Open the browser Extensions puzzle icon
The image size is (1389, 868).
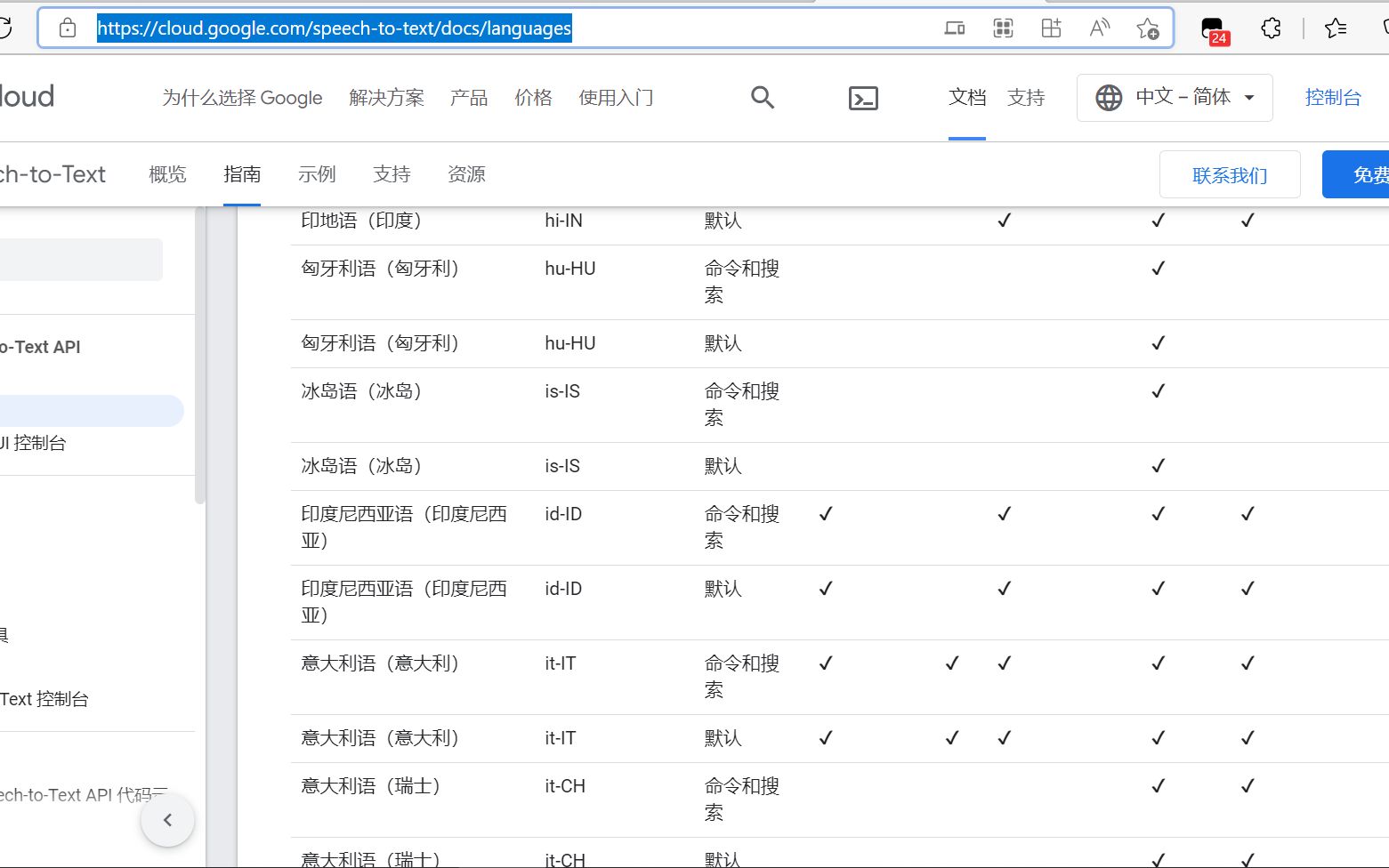1272,28
